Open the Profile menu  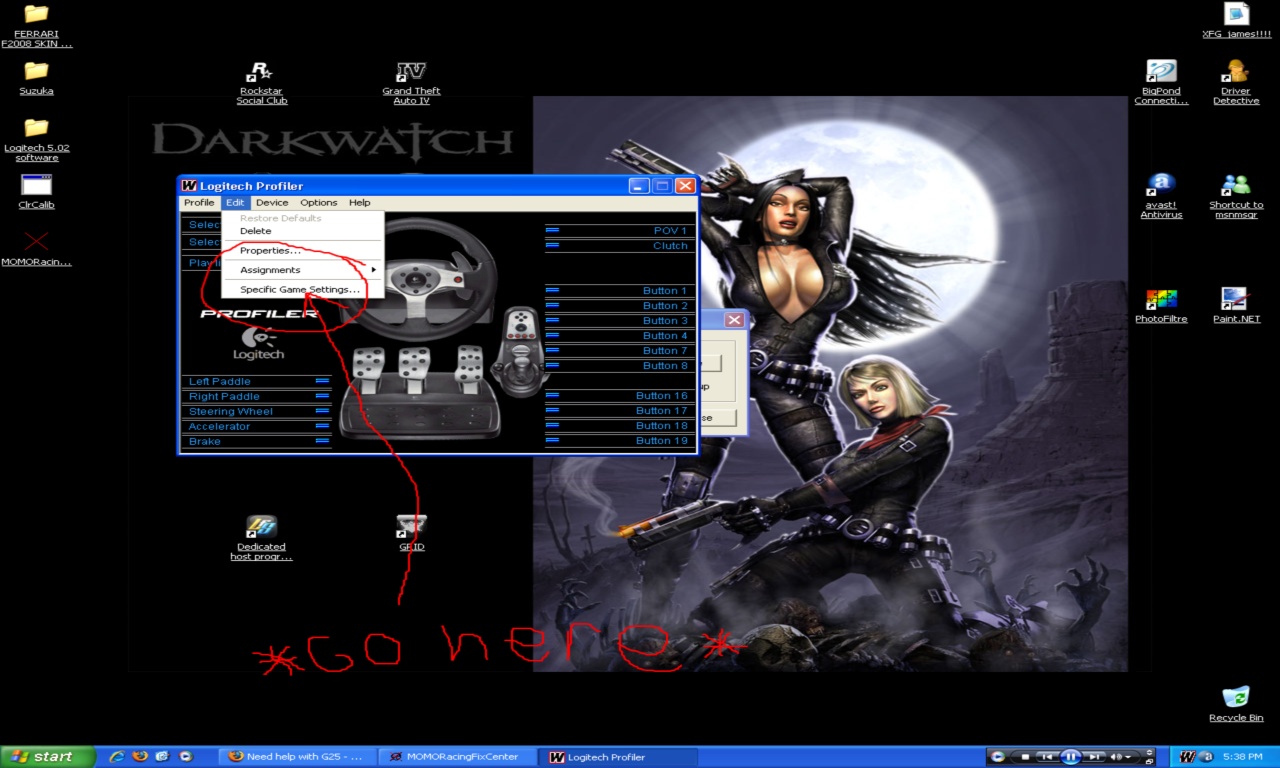(199, 203)
